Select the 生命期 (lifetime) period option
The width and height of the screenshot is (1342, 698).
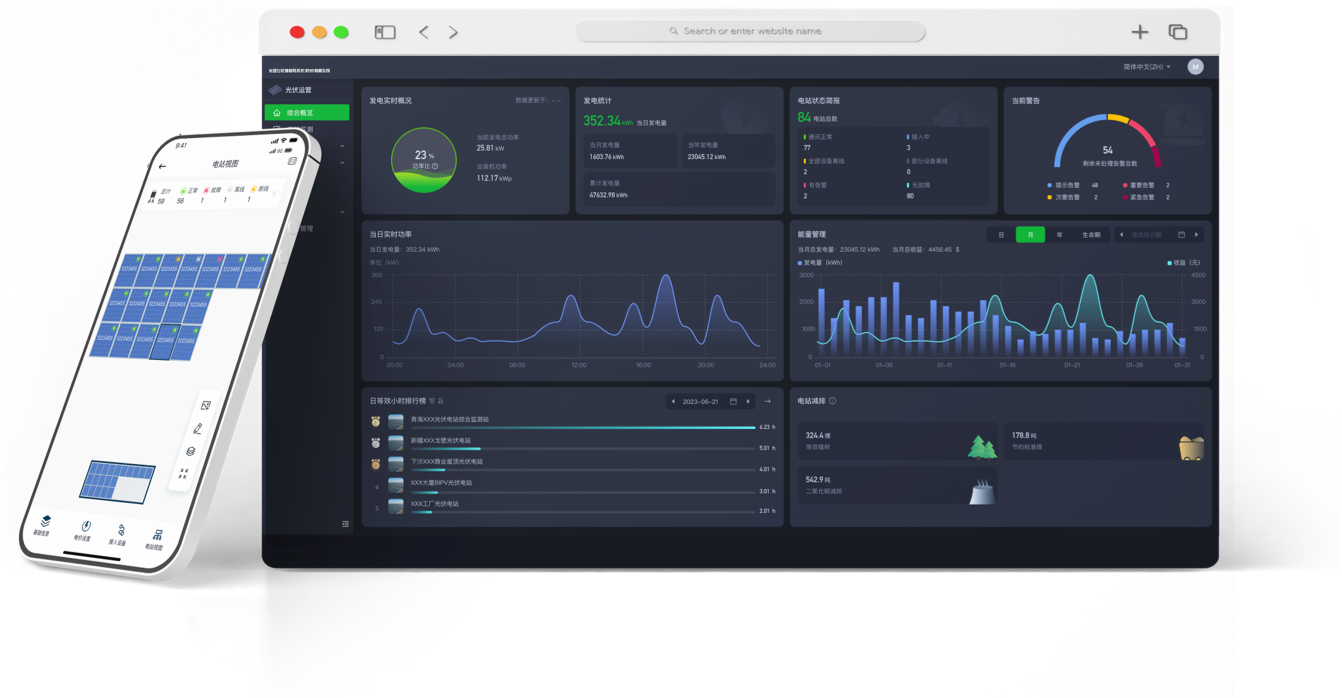tap(1091, 235)
